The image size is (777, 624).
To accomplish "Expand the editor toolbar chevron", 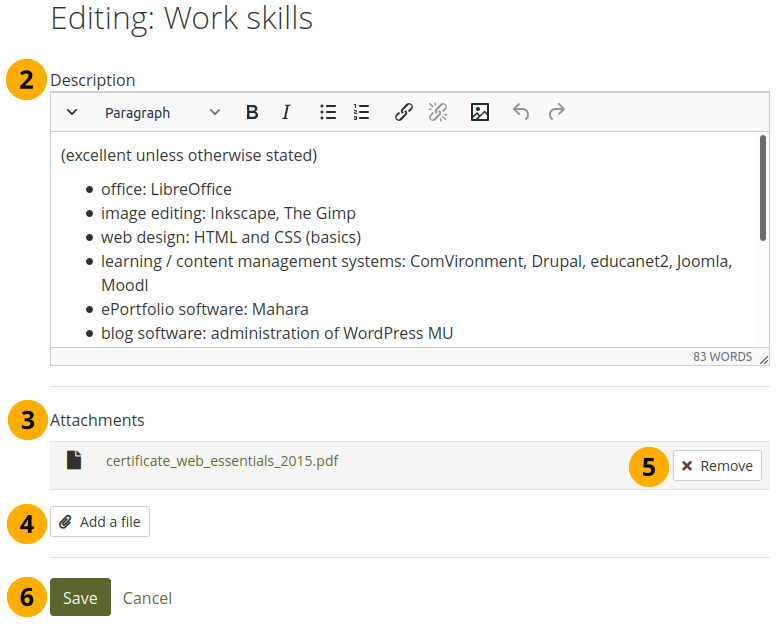I will click(72, 113).
